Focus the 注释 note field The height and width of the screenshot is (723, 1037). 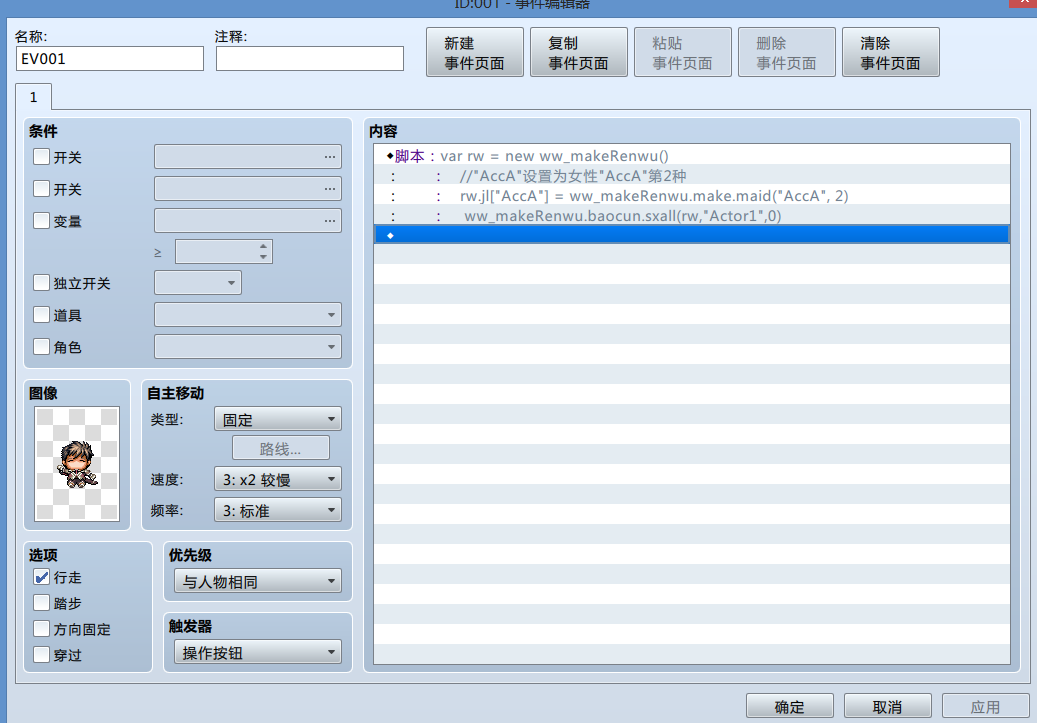point(310,59)
